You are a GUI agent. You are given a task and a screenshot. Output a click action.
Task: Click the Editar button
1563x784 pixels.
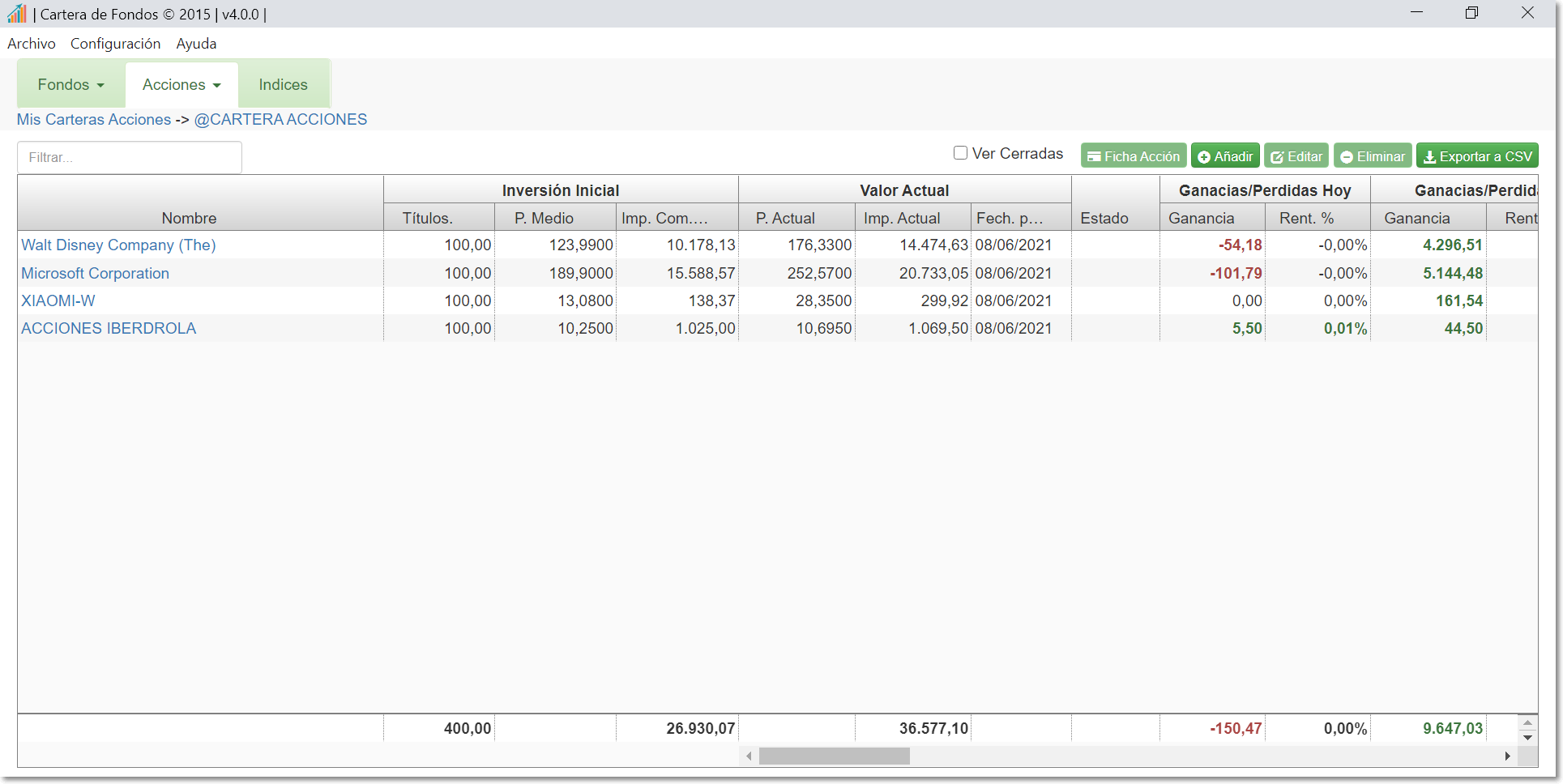point(1296,156)
